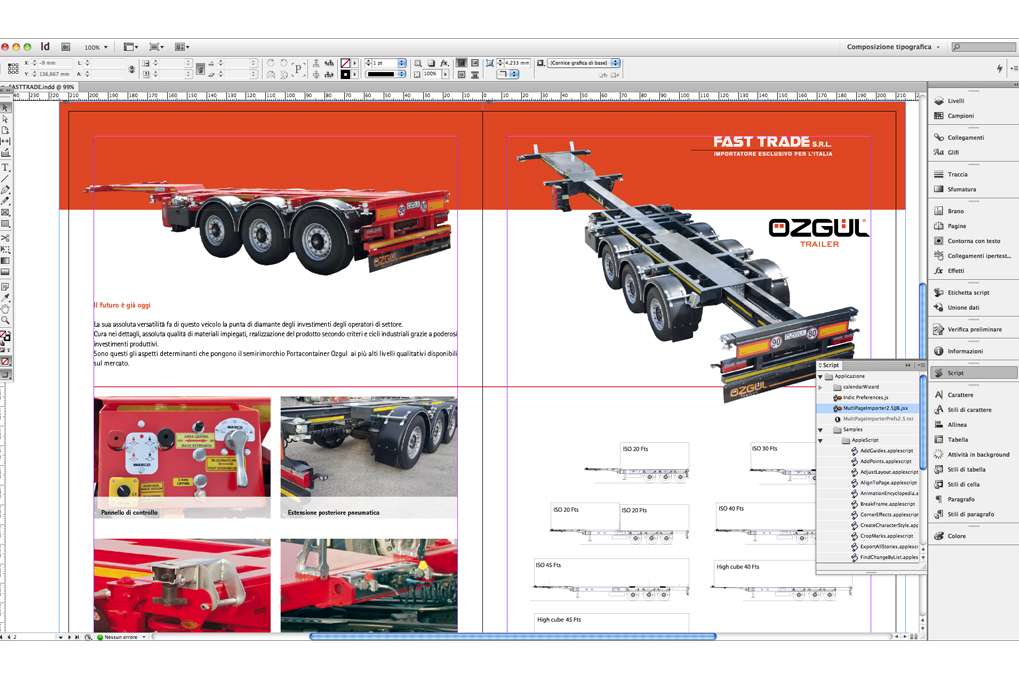
Task: Expand the calendarWizard folder
Action: pos(821,387)
